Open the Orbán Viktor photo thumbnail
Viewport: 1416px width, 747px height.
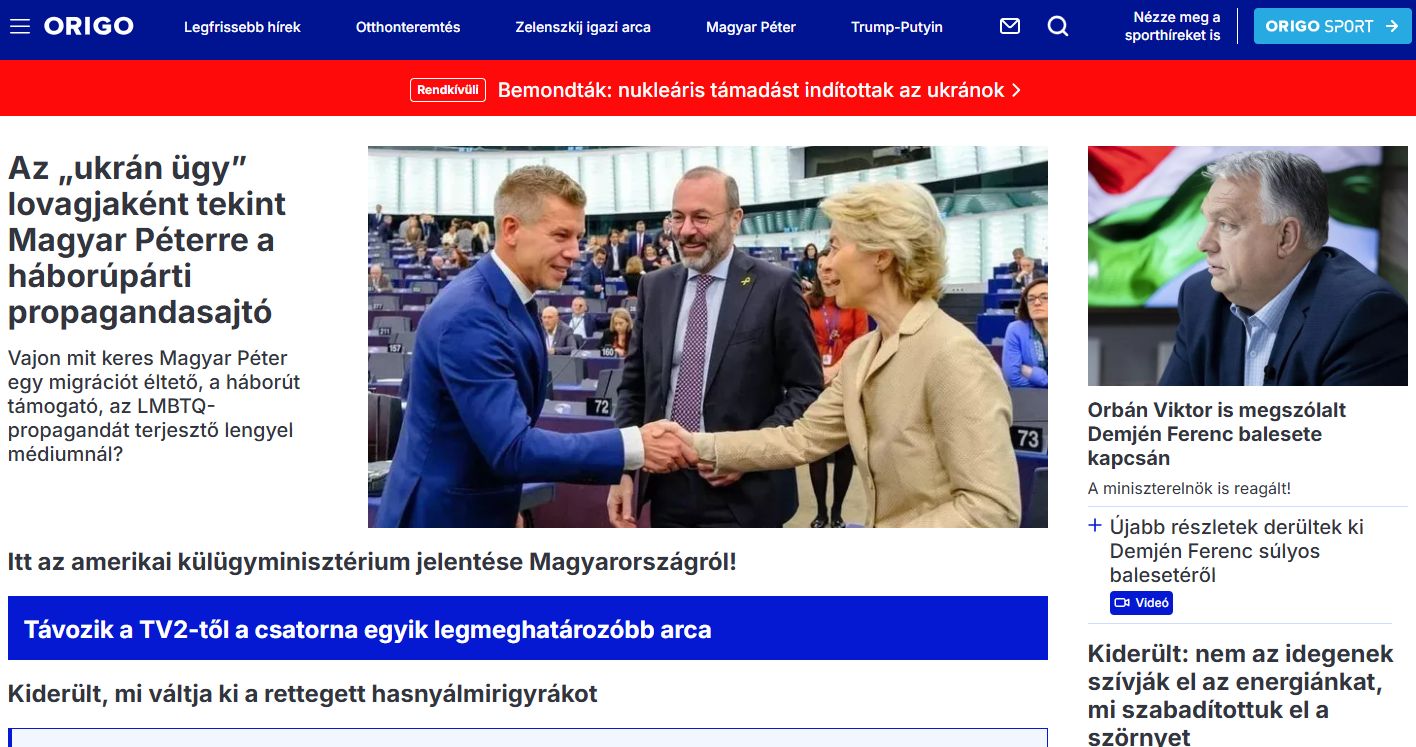[x=1248, y=266]
